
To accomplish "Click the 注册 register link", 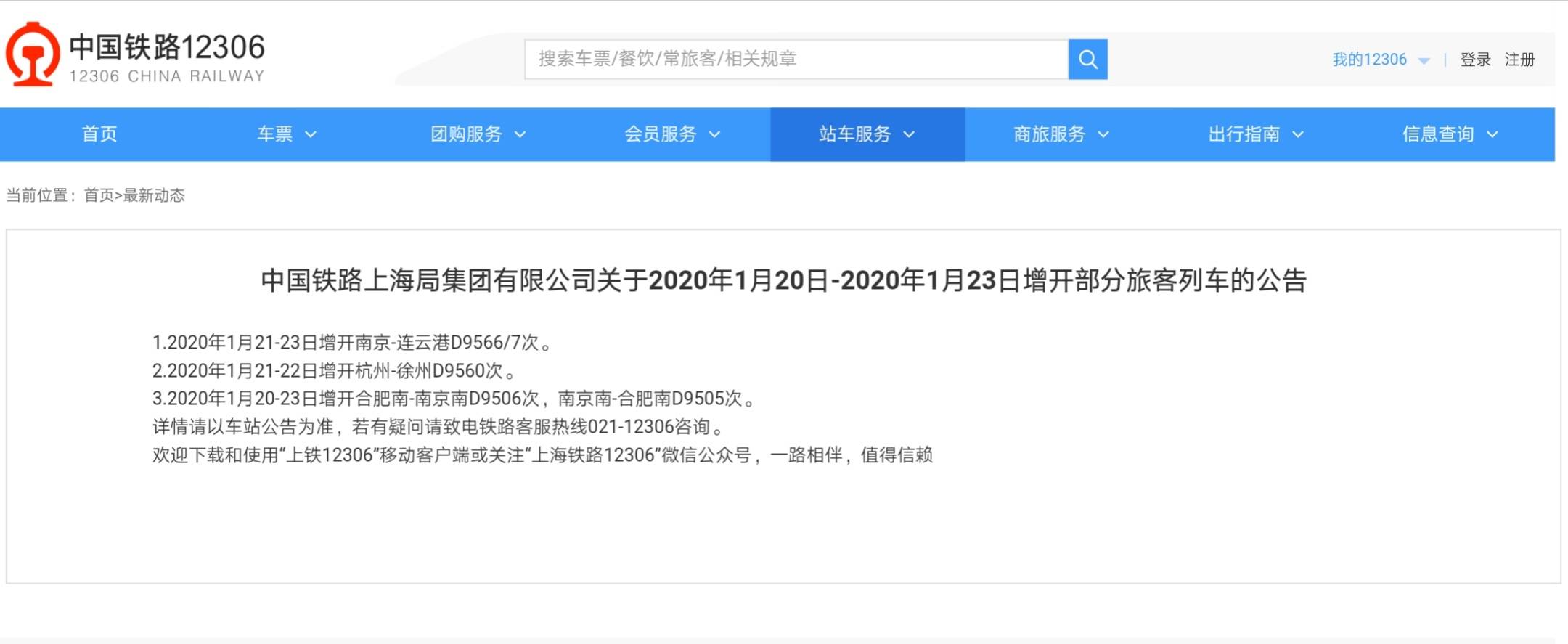I will [x=1519, y=60].
